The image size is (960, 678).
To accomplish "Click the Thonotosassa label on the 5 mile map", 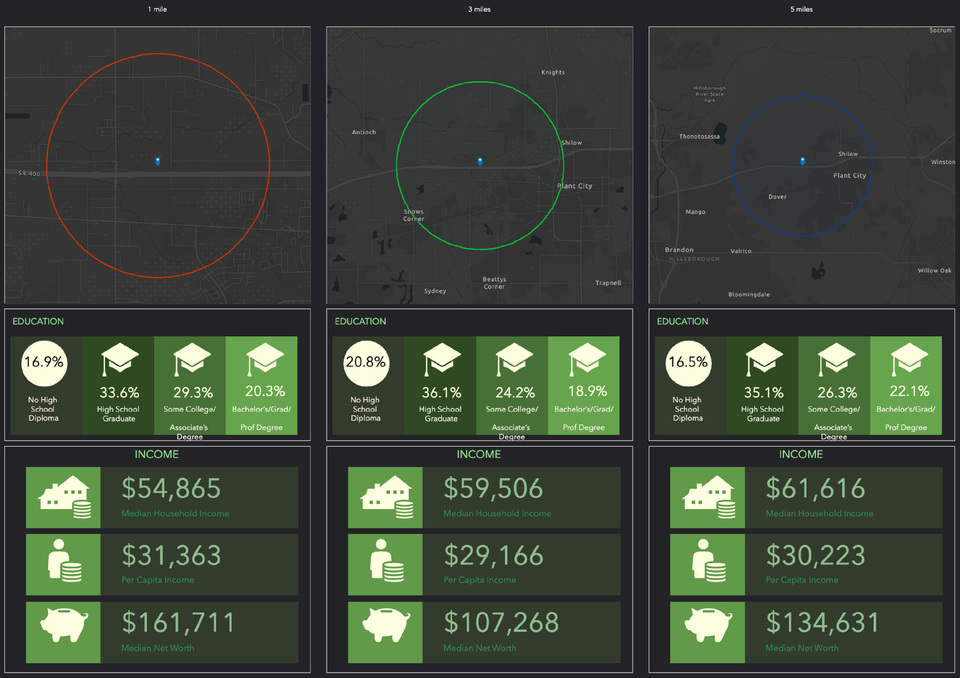I will coord(700,136).
